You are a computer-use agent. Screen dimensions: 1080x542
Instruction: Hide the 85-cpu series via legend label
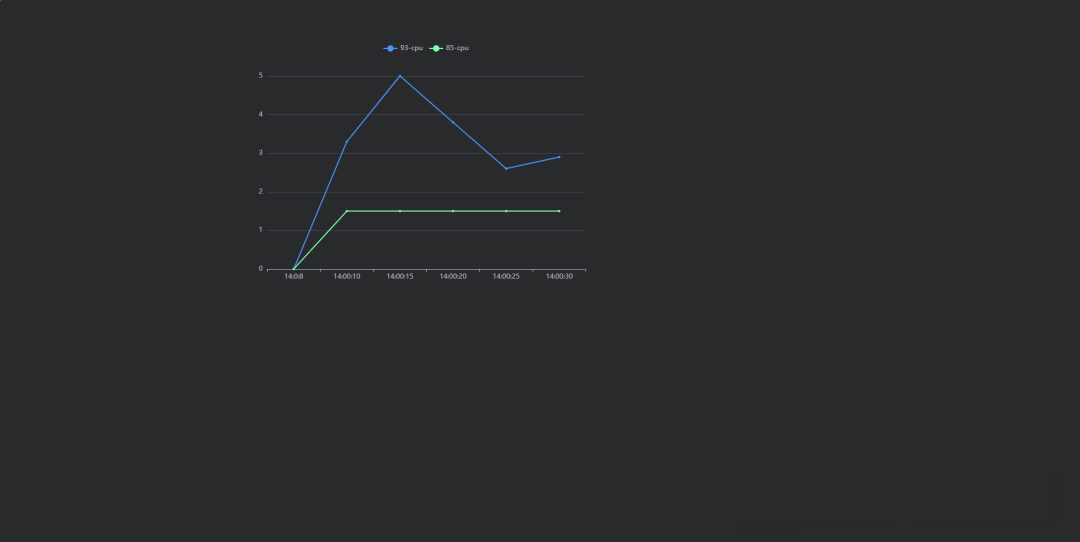(x=457, y=48)
